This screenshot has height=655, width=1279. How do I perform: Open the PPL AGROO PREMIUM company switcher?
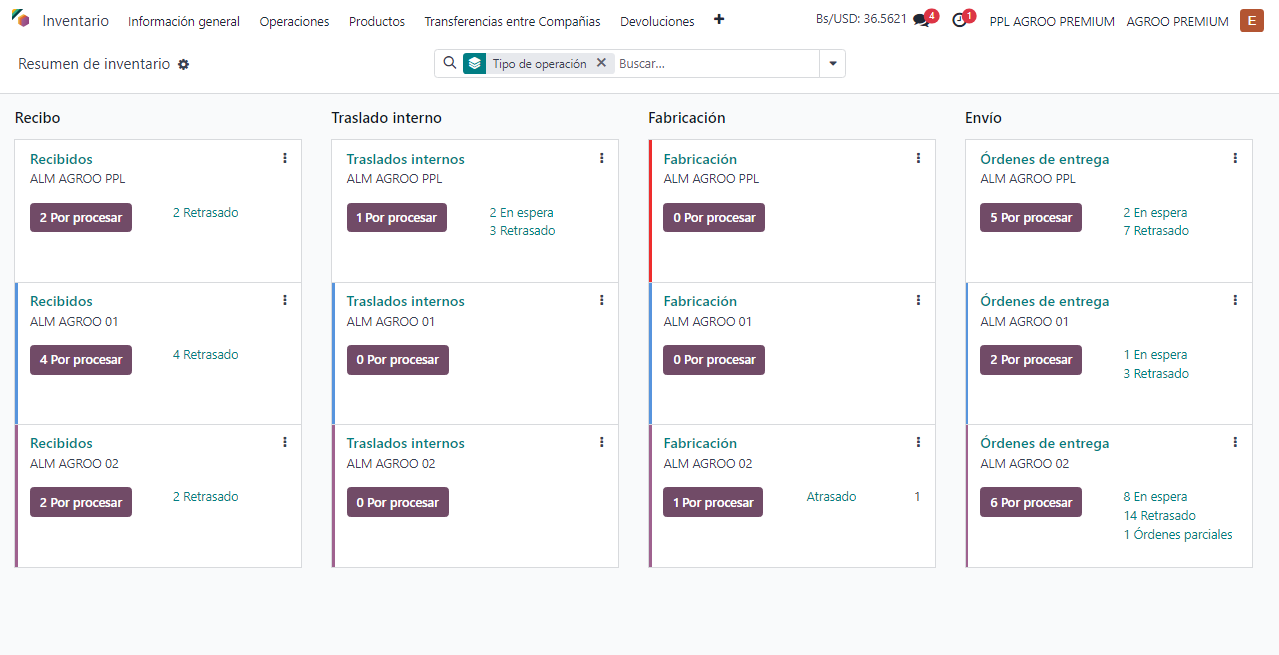(x=1051, y=21)
